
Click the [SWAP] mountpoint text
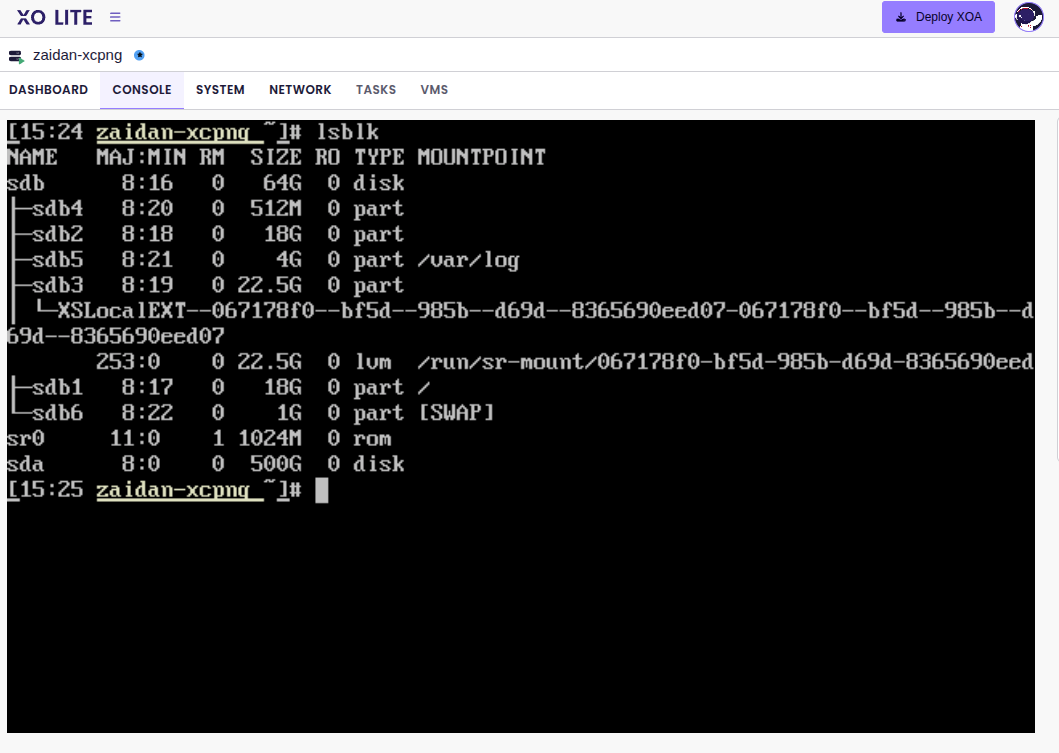tap(456, 413)
